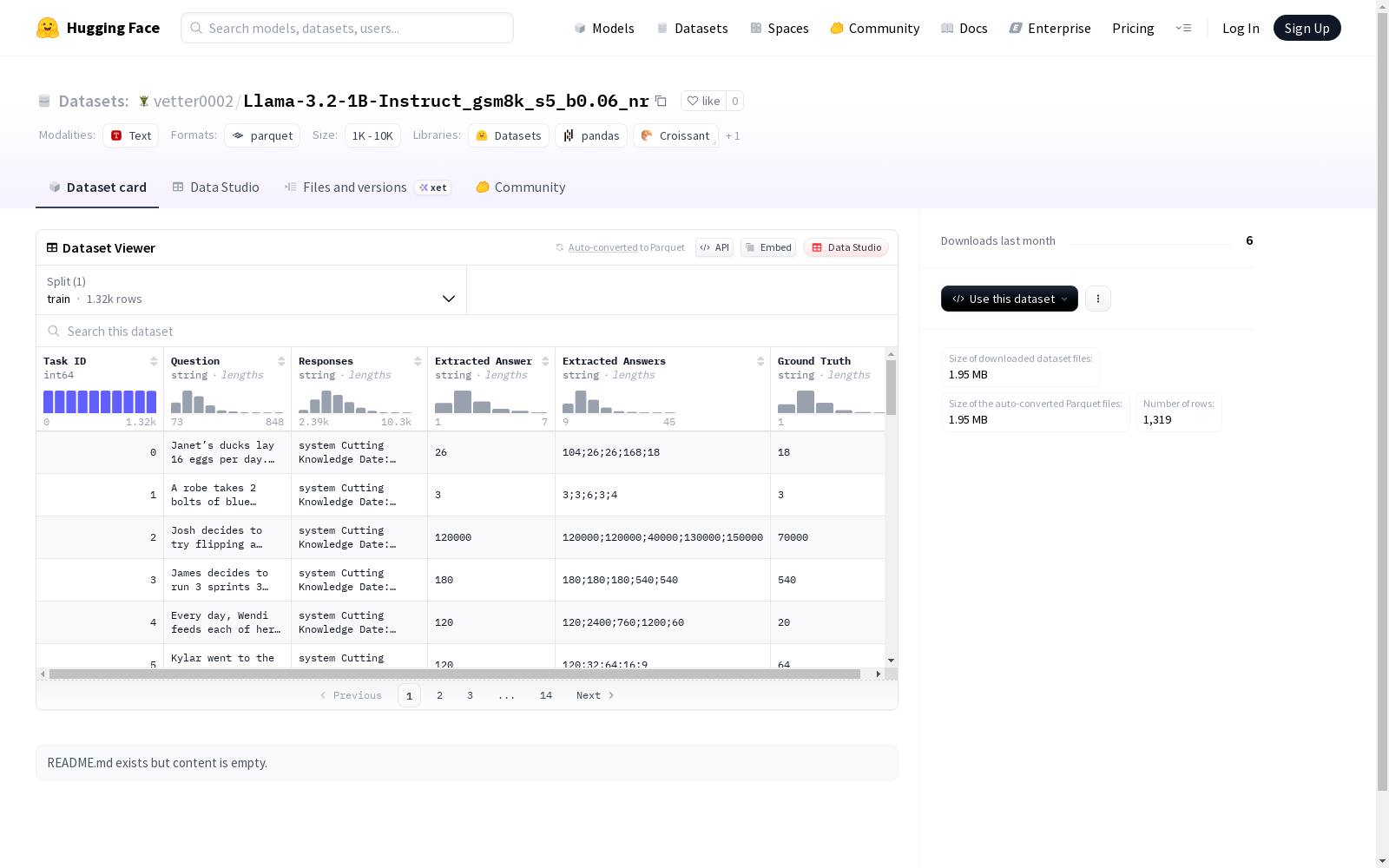Screen dimensions: 1389x868
Task: Go to page 2 of the table
Action: click(440, 695)
